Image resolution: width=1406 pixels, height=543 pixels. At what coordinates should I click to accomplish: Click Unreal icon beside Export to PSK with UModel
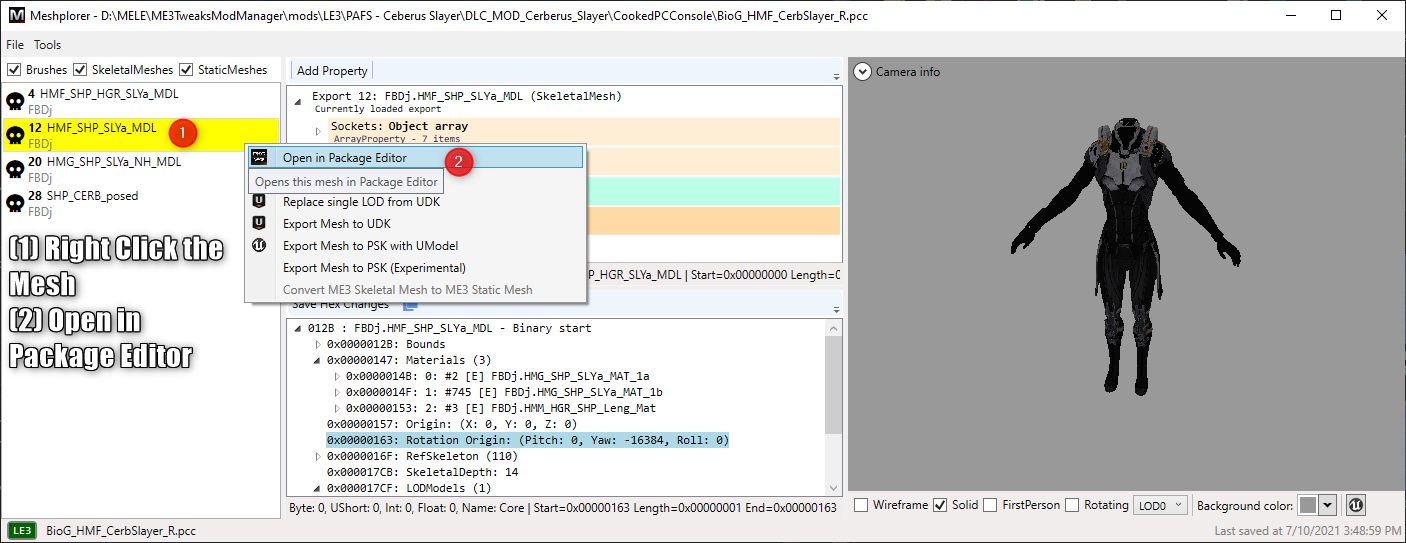[x=260, y=245]
